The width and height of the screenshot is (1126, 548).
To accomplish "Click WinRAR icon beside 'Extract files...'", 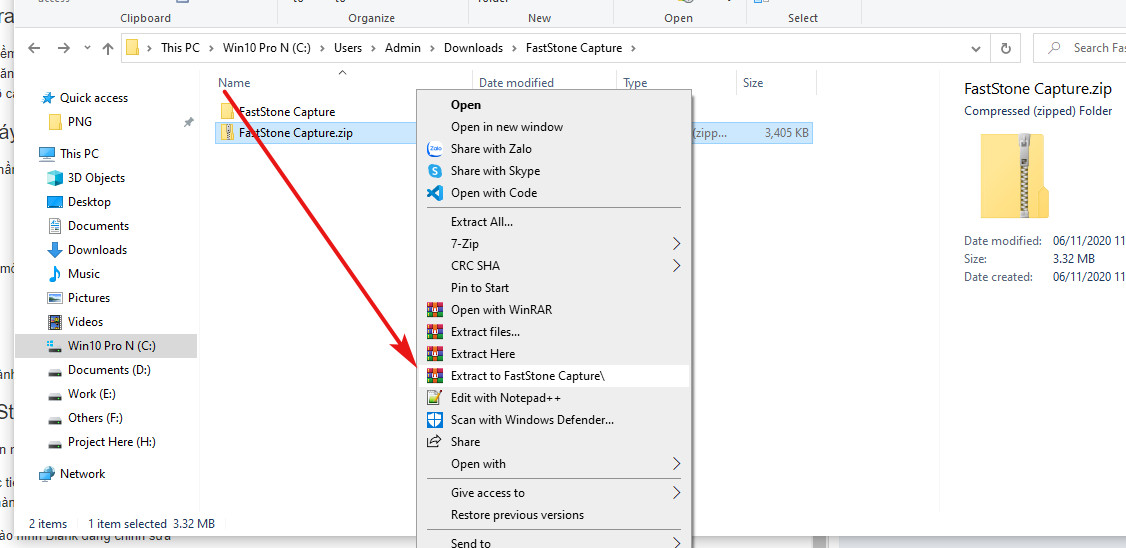I will click(x=435, y=332).
